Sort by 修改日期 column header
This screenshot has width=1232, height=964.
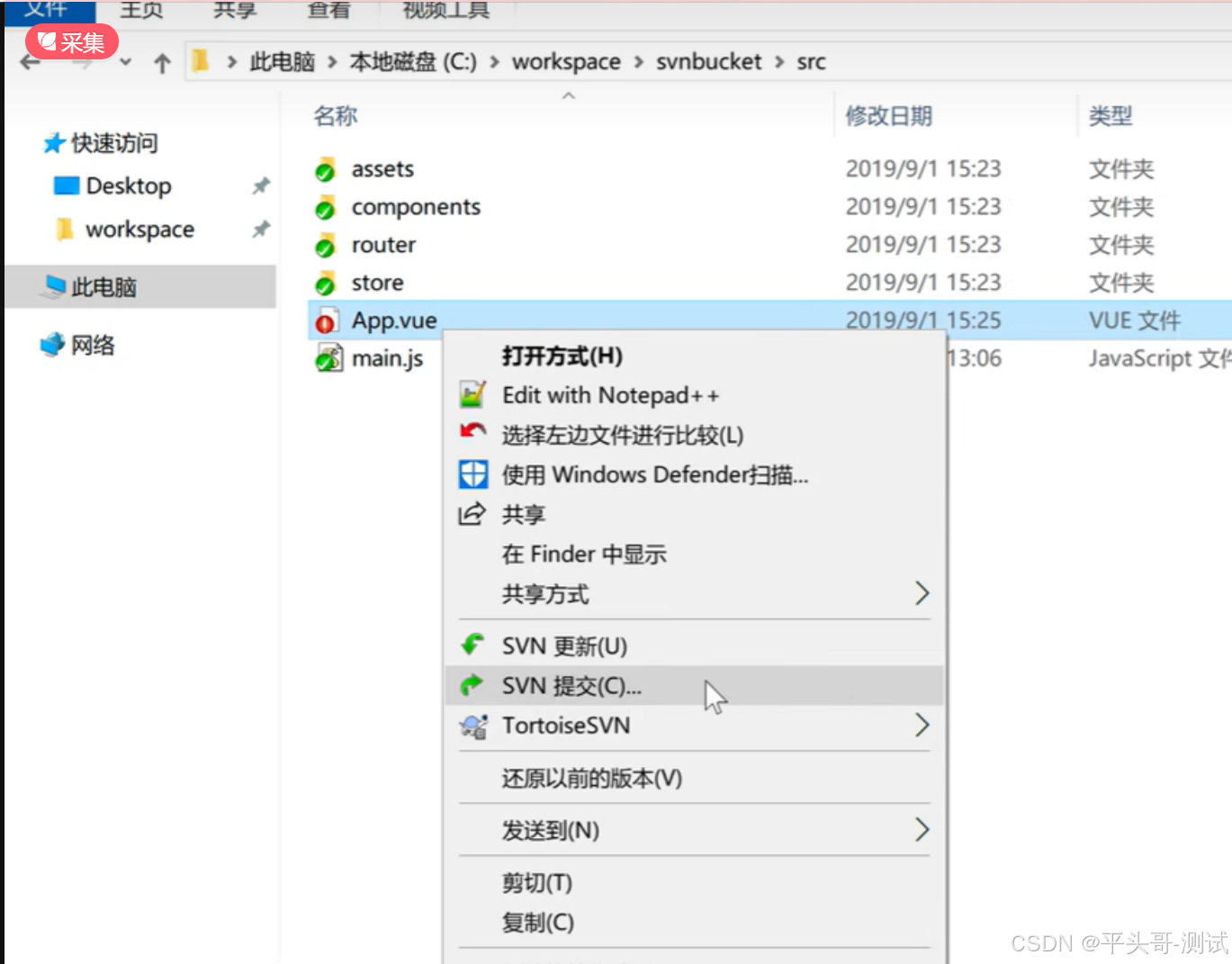[888, 115]
